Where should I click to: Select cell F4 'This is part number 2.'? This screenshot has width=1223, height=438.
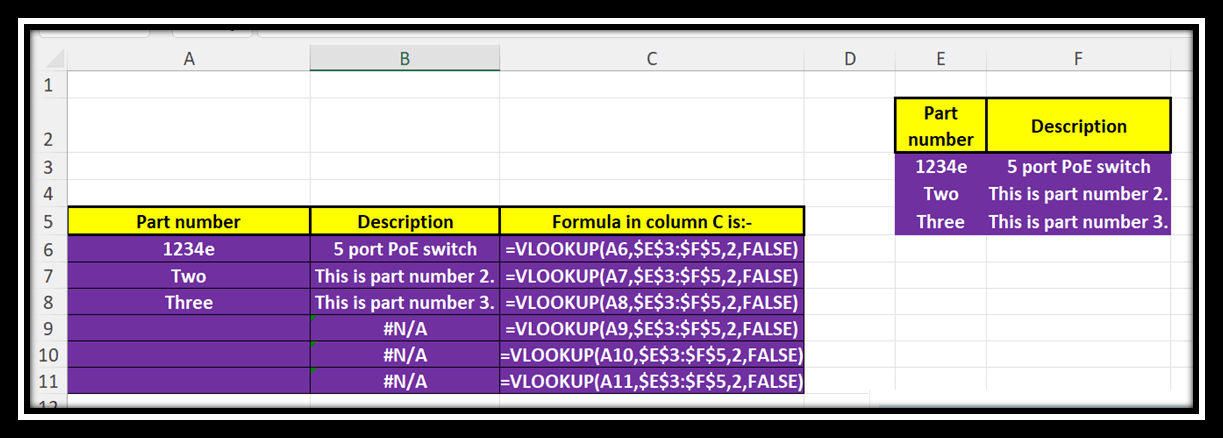click(x=1078, y=193)
